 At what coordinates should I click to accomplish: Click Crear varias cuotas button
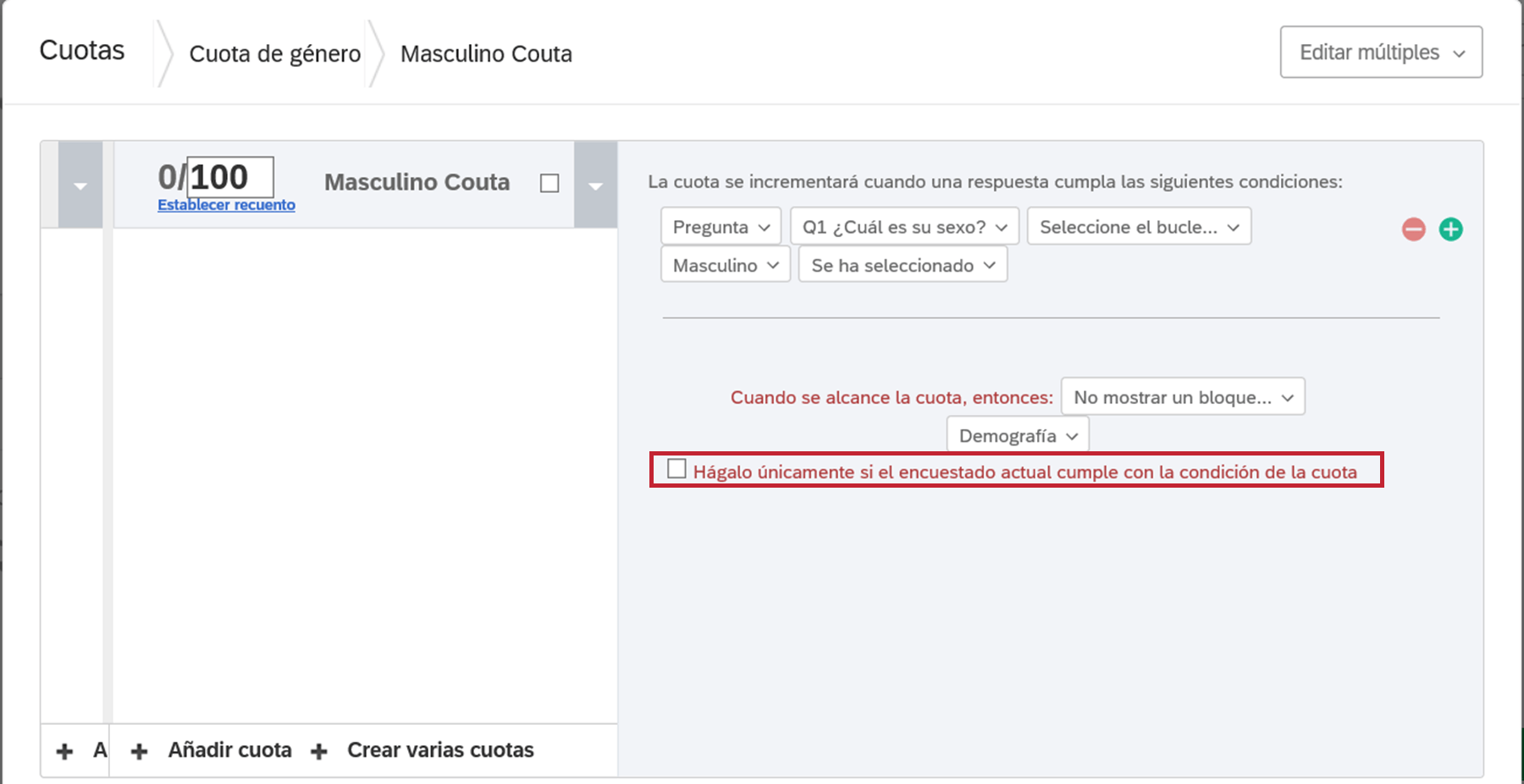point(440,750)
